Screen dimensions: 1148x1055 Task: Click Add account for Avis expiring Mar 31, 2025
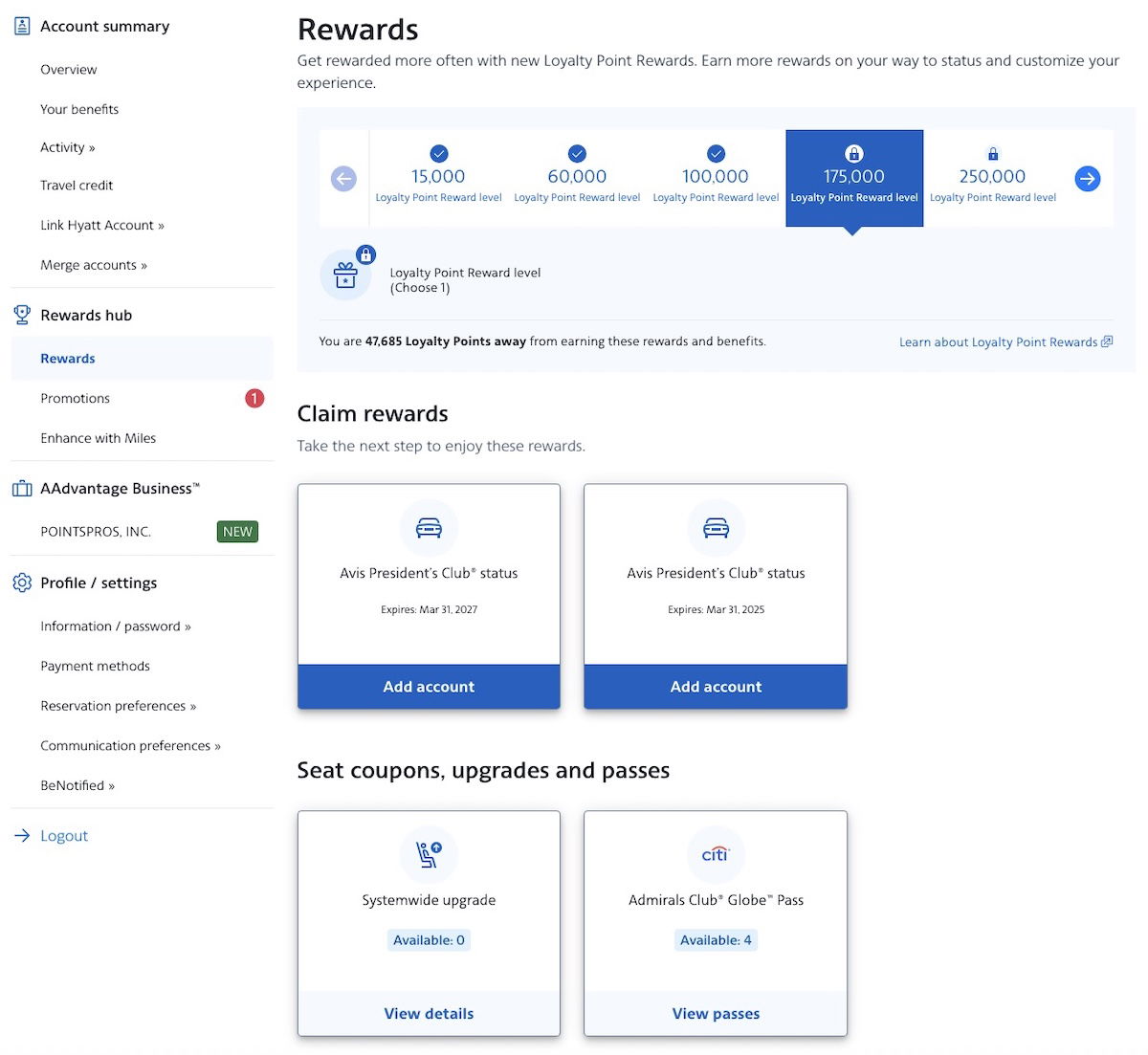coord(716,687)
